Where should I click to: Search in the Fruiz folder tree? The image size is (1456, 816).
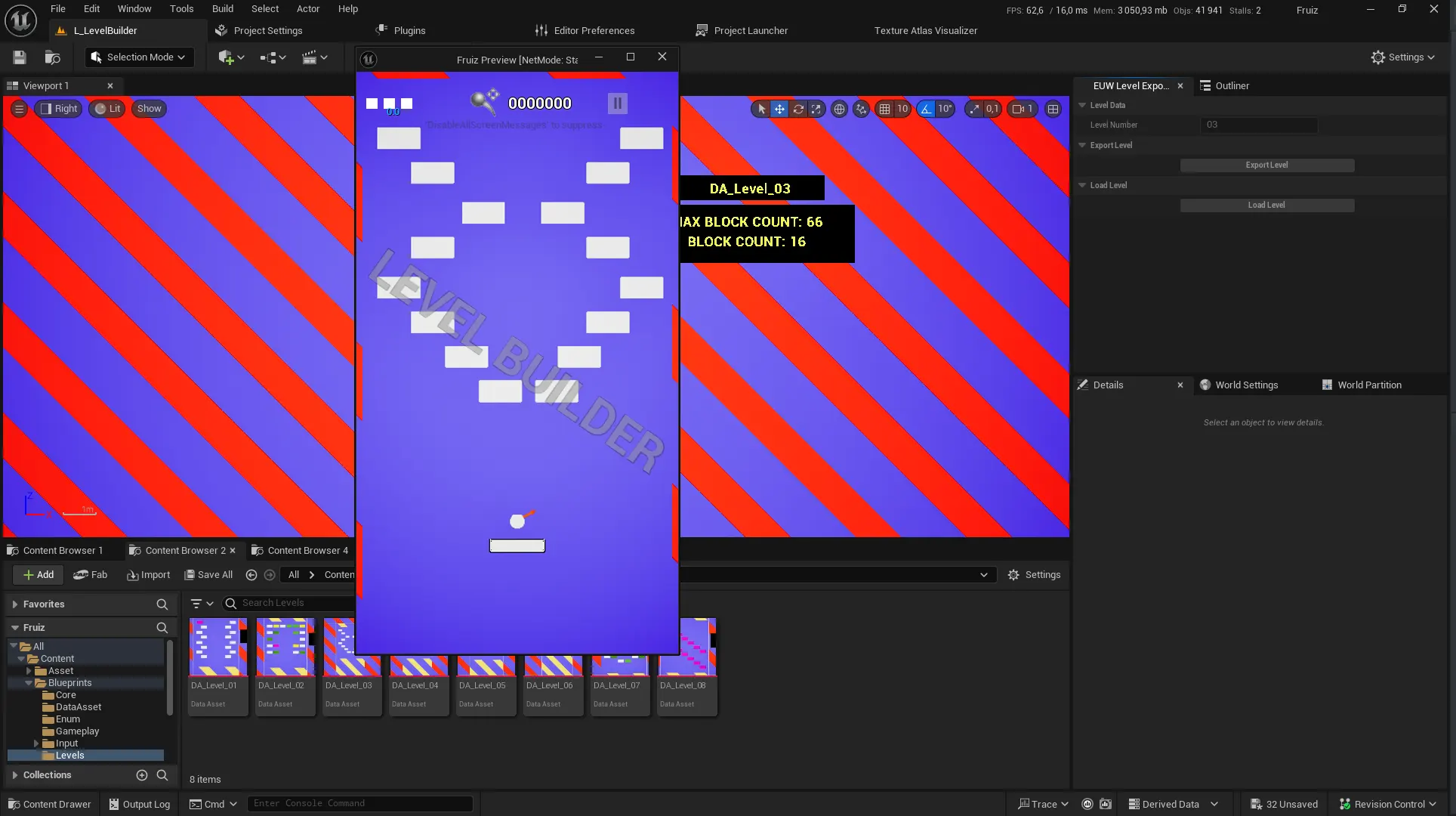coord(162,628)
